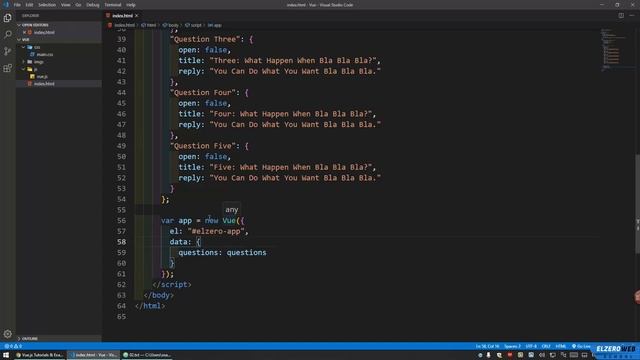Open the Selection menu
This screenshot has width=640, height=360.
coord(47,5)
